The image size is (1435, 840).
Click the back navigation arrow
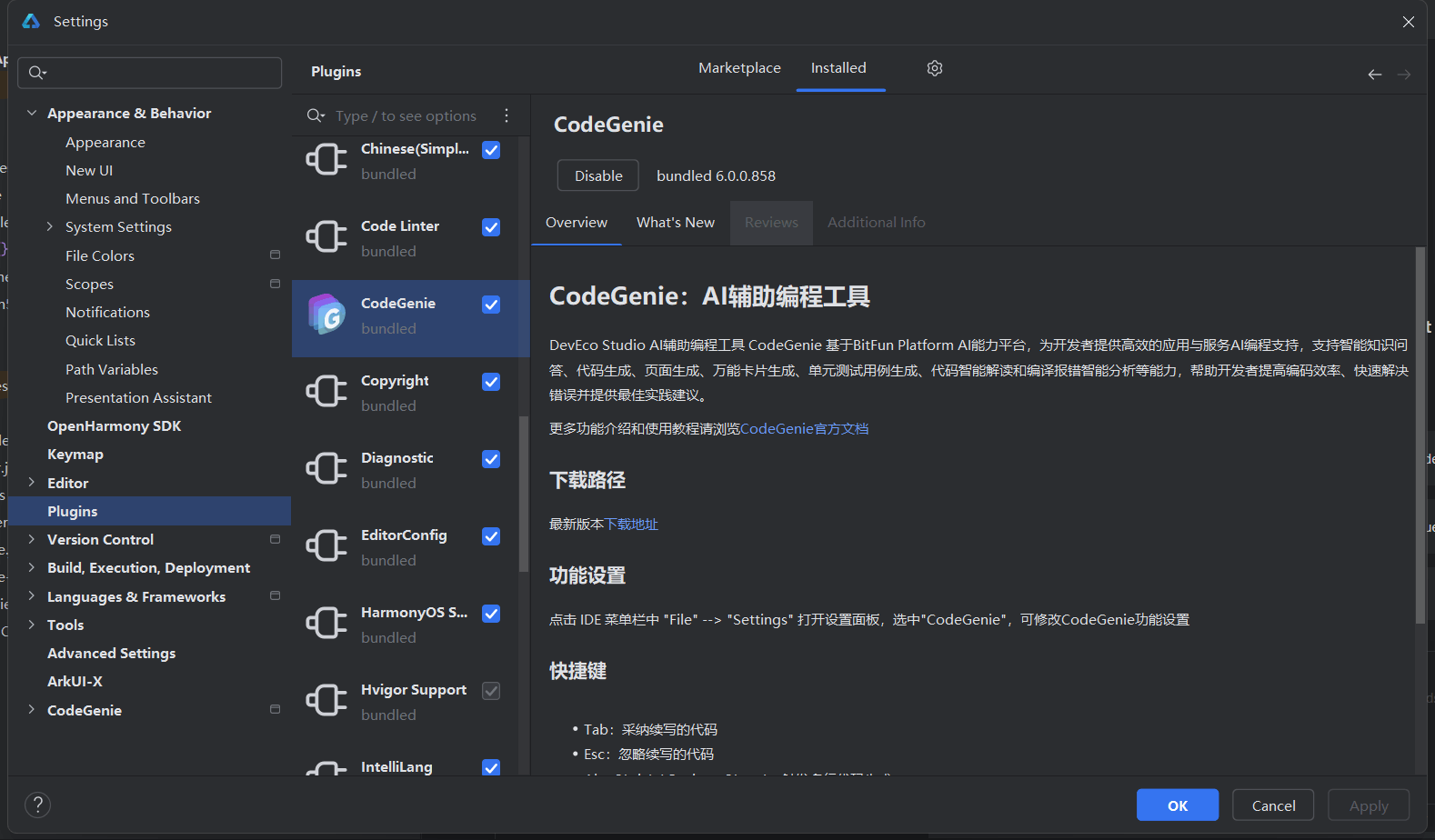point(1374,75)
